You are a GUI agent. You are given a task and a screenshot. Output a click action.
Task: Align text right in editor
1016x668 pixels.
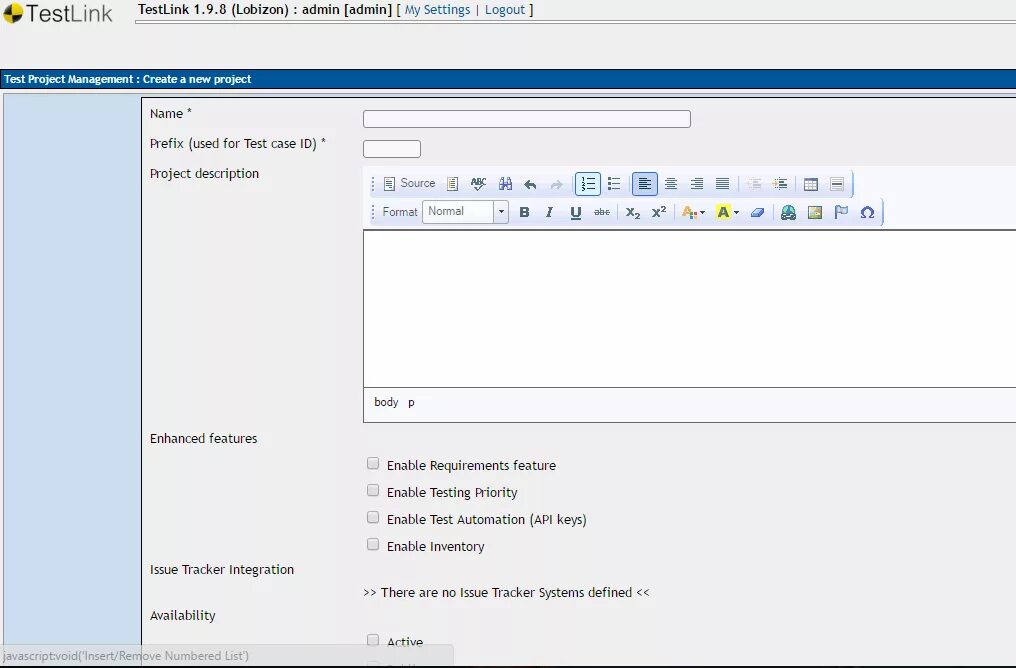697,184
